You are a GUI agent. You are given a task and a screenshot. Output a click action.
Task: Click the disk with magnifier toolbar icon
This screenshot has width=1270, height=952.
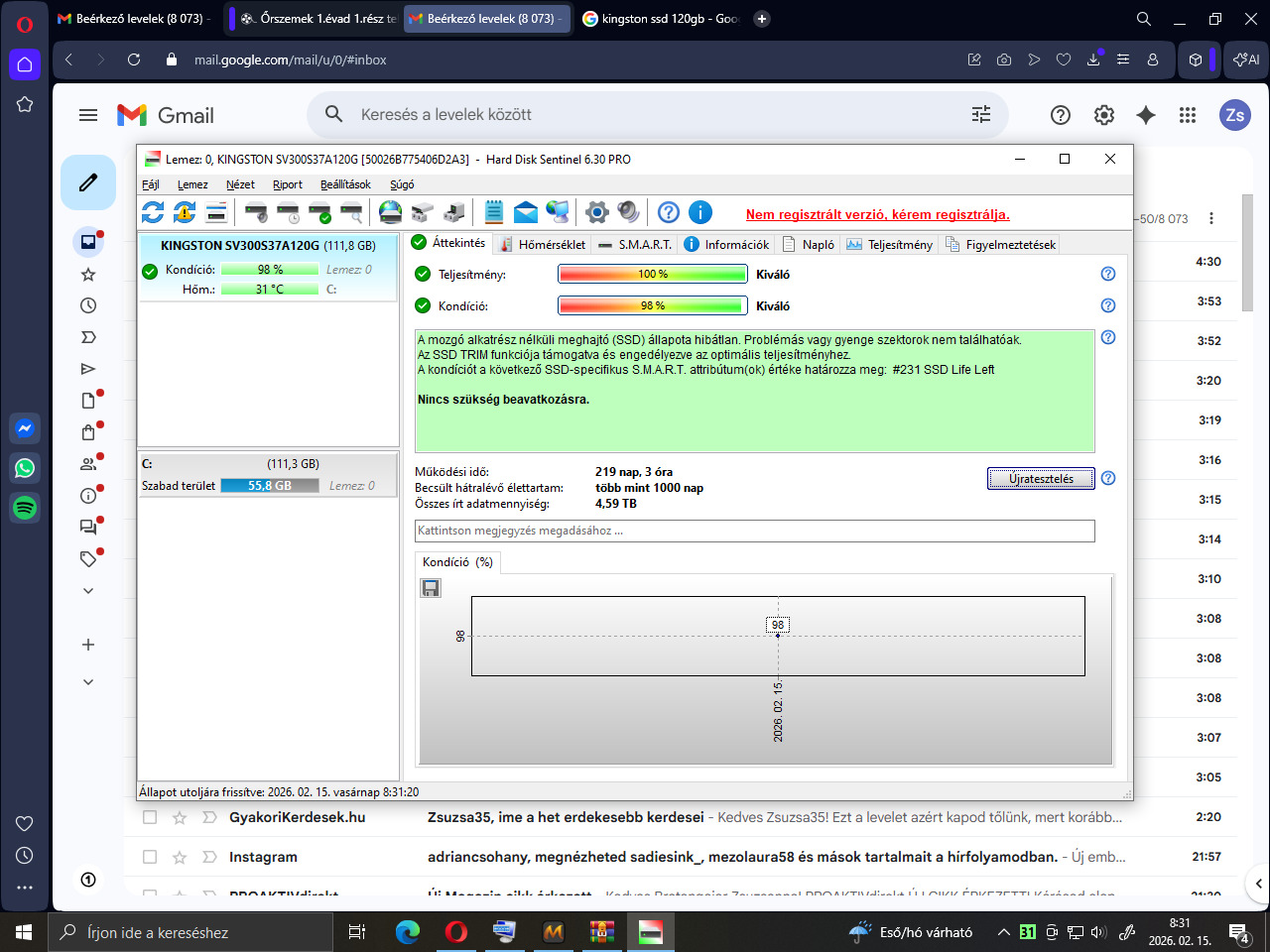351,212
